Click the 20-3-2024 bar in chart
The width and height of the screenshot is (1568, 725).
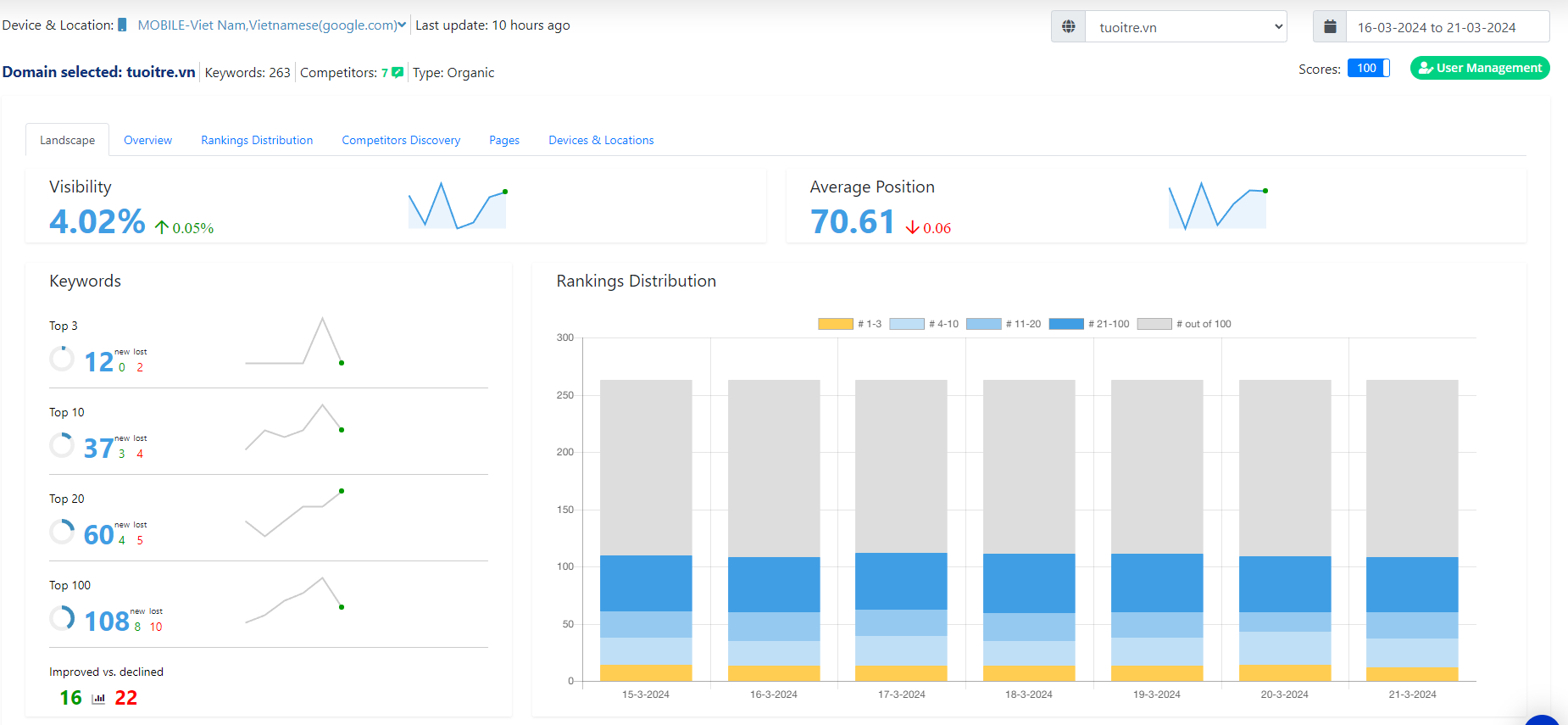click(x=1285, y=531)
